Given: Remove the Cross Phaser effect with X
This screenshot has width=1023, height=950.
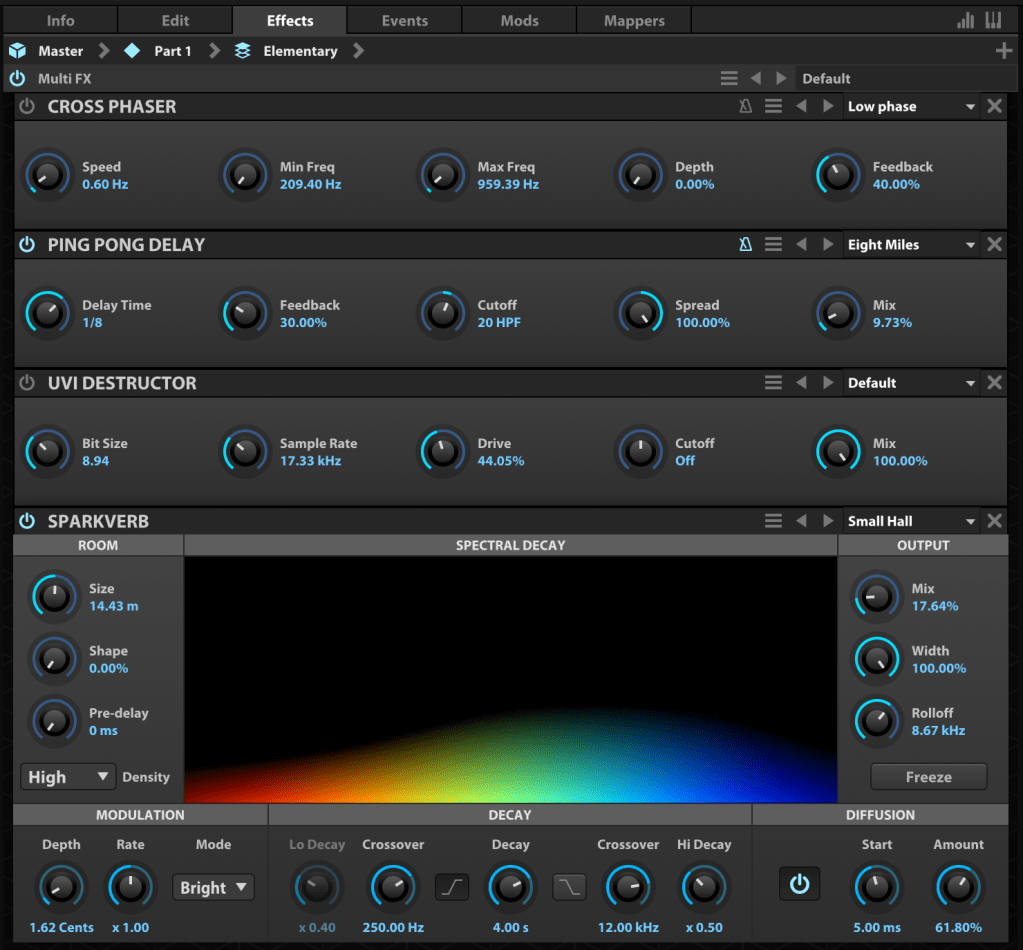Looking at the screenshot, I should coord(994,106).
